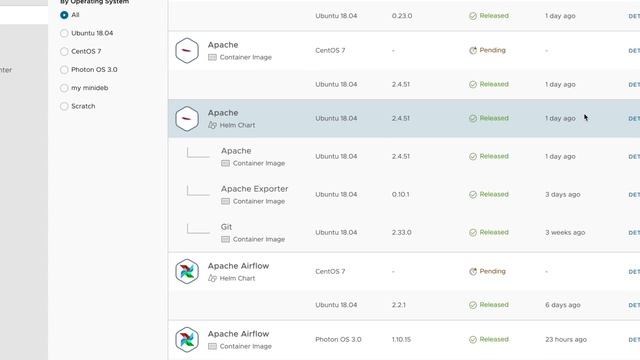
Task: Click Apache Airflow Helm Chart pinwheel logo
Action: coord(187,271)
